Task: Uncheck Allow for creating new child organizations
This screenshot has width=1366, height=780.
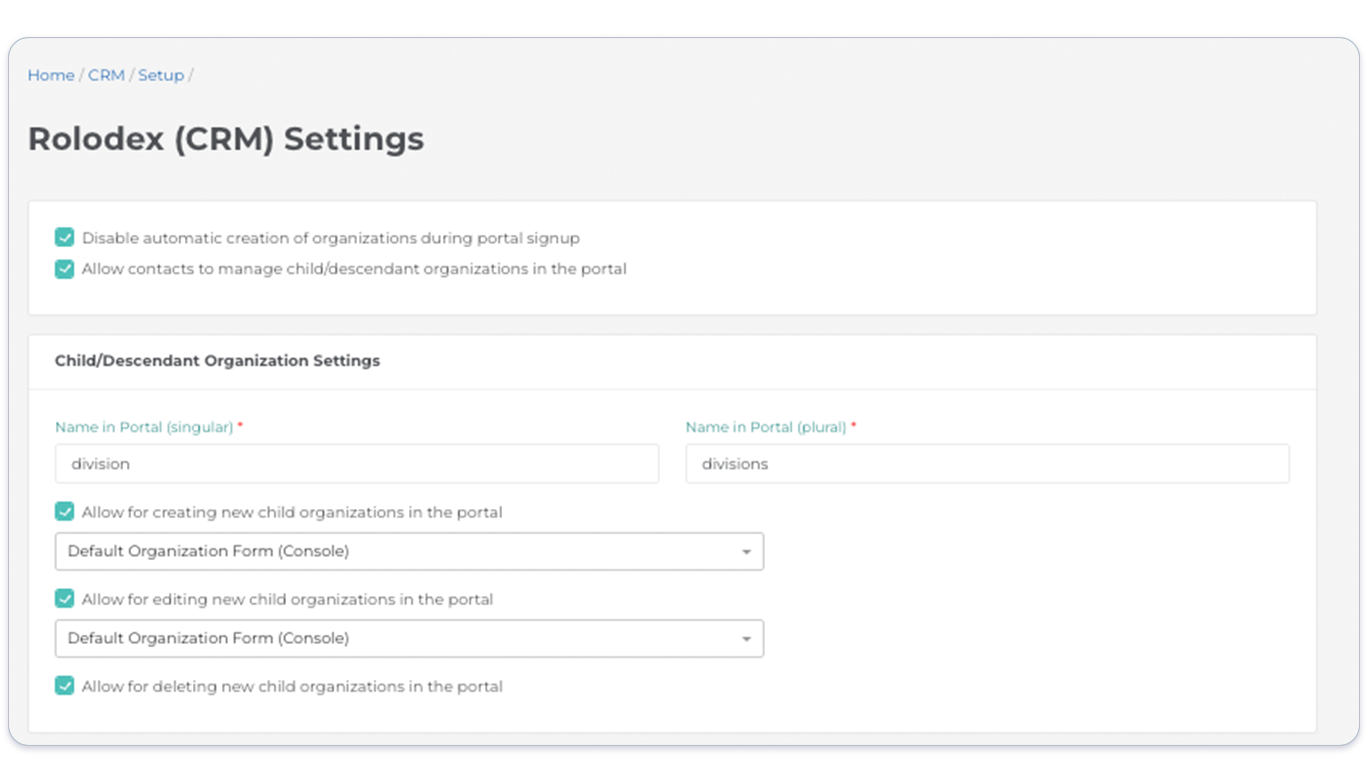Action: tap(65, 512)
